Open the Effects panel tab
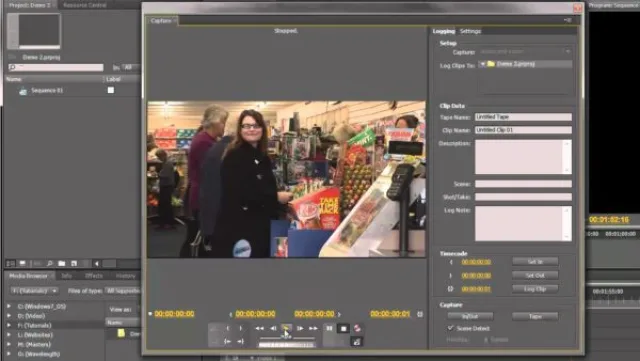 click(x=94, y=276)
